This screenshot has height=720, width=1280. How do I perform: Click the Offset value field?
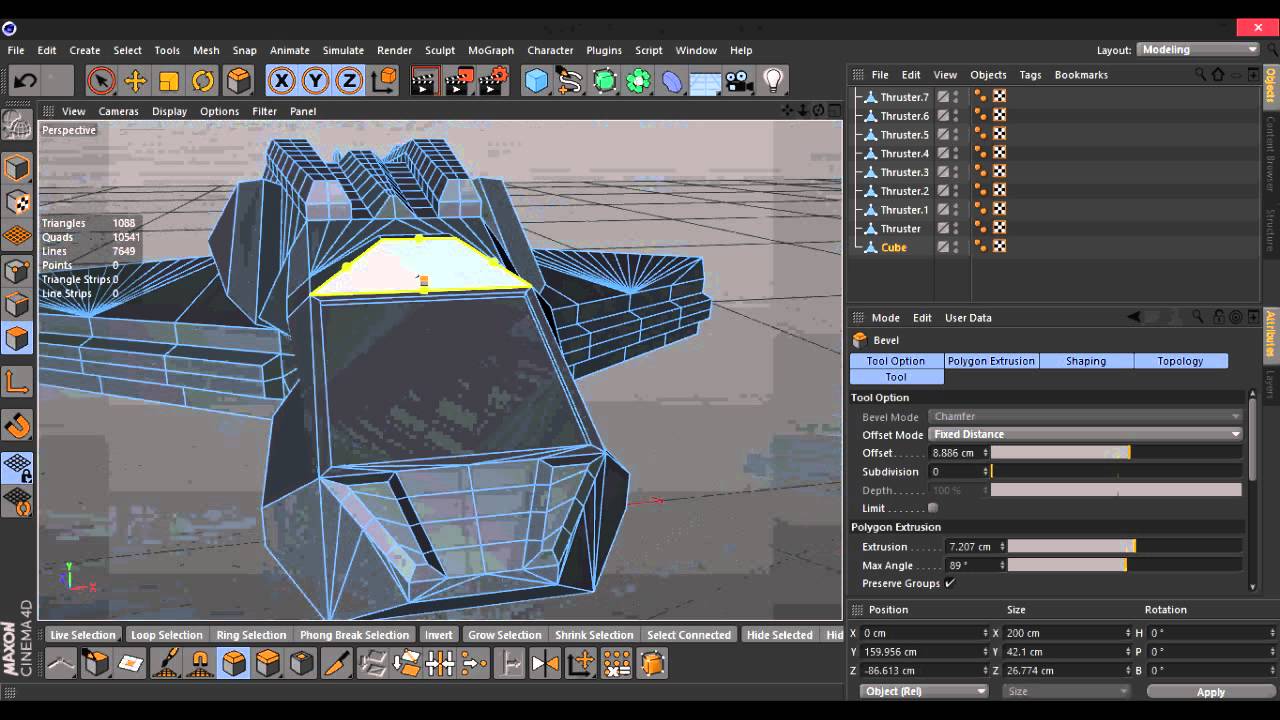click(955, 453)
